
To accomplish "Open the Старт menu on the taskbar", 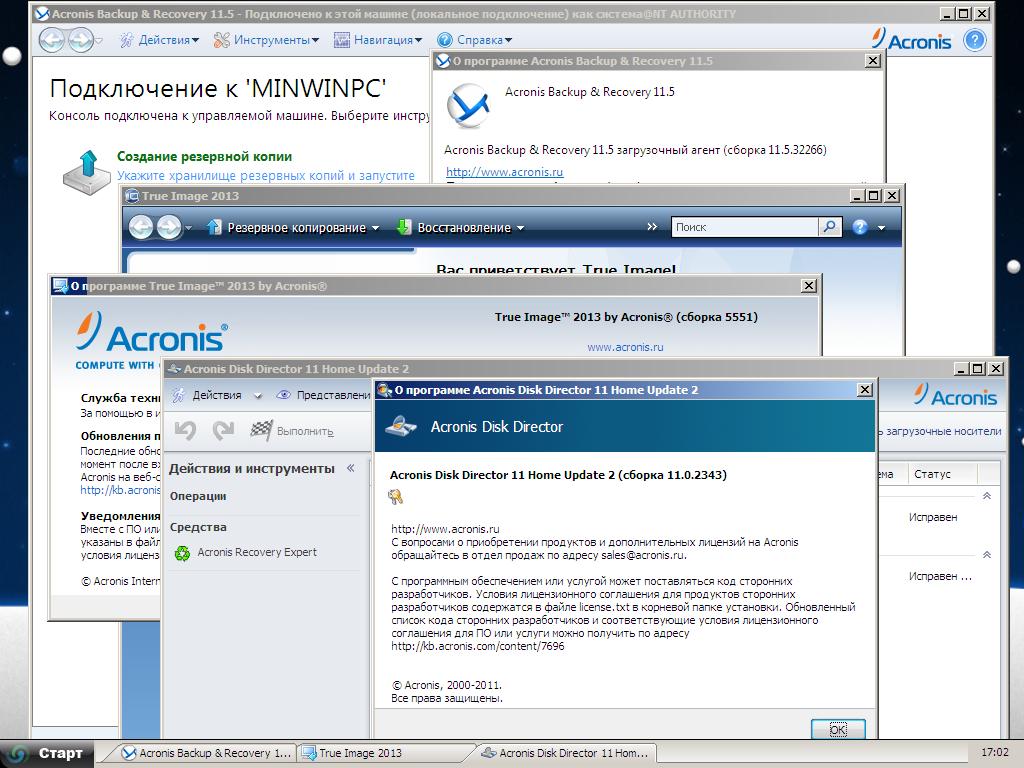I will (48, 753).
